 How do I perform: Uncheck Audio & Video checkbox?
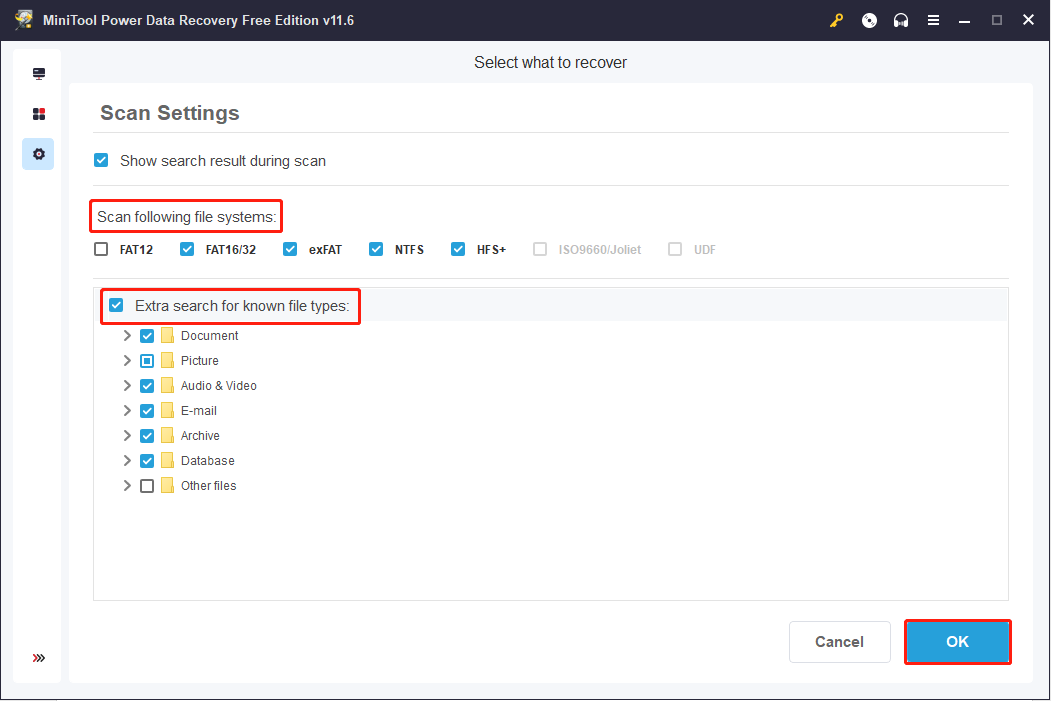(147, 386)
